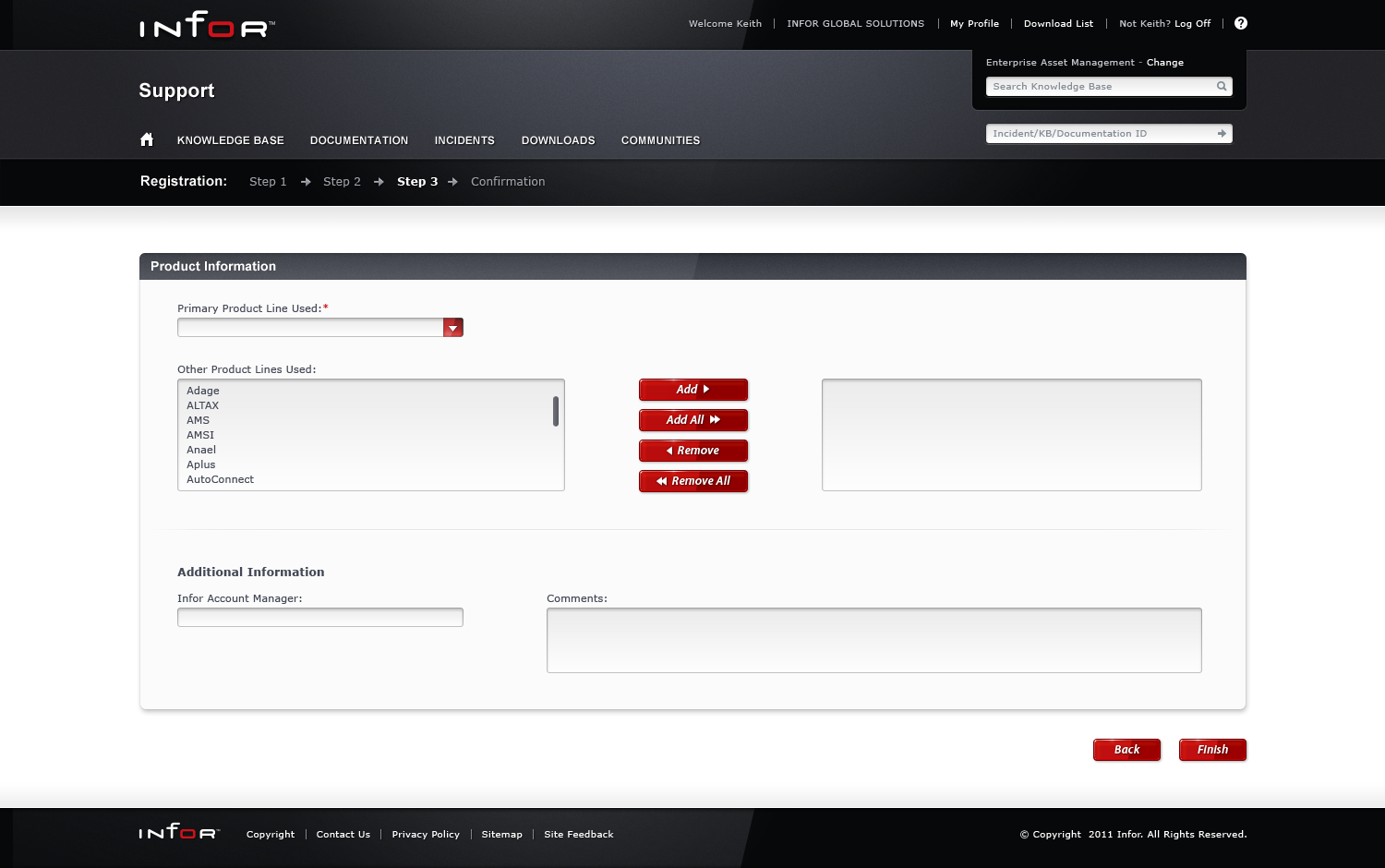Focus the Comments text area
Image resolution: width=1385 pixels, height=868 pixels.
(874, 640)
